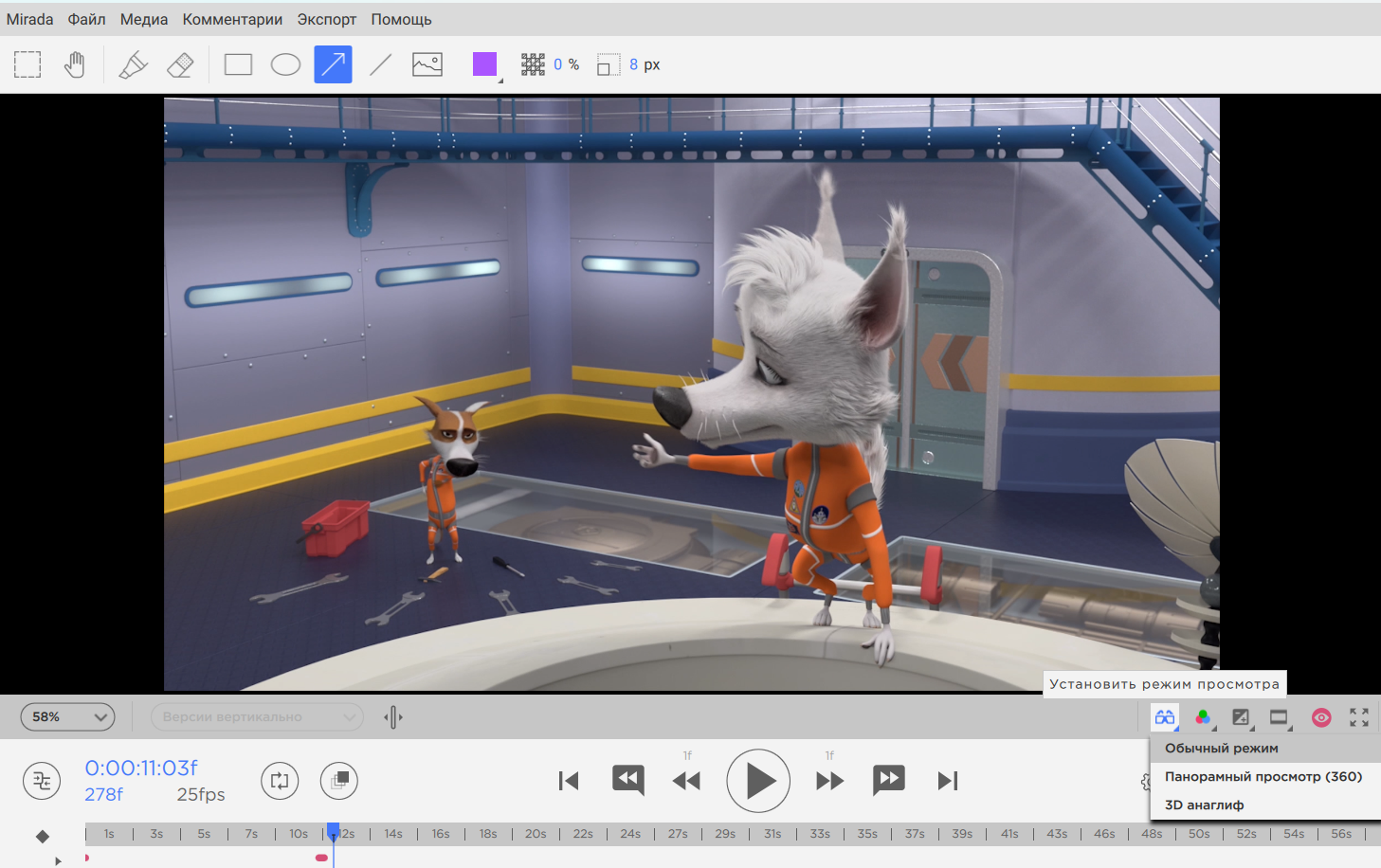Image resolution: width=1381 pixels, height=868 pixels.
Task: Go to next comment marker
Action: pyautogui.click(x=889, y=780)
